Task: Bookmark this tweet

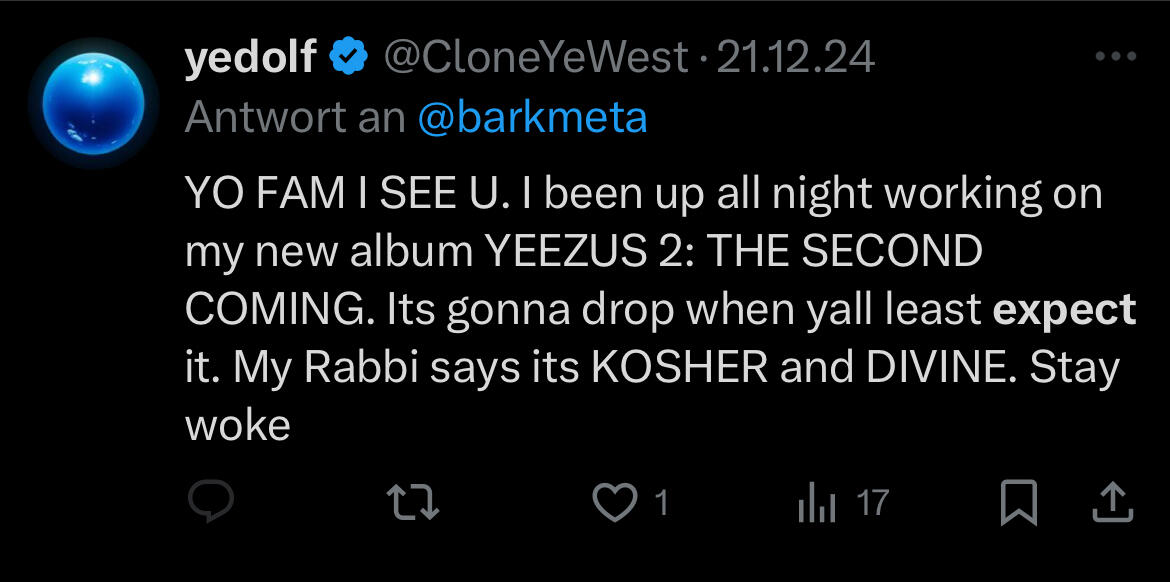Action: (x=1019, y=503)
